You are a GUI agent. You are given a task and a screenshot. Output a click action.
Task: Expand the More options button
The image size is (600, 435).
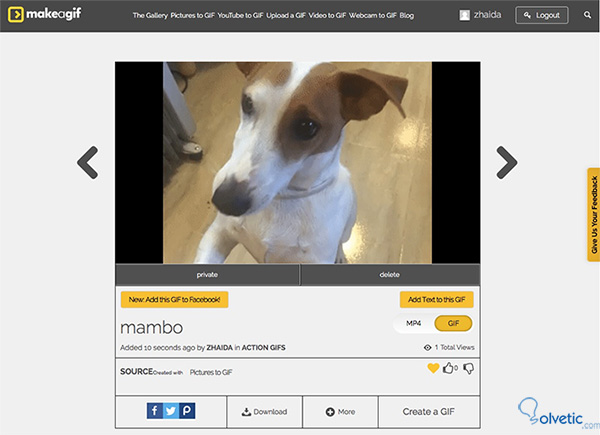tap(340, 412)
